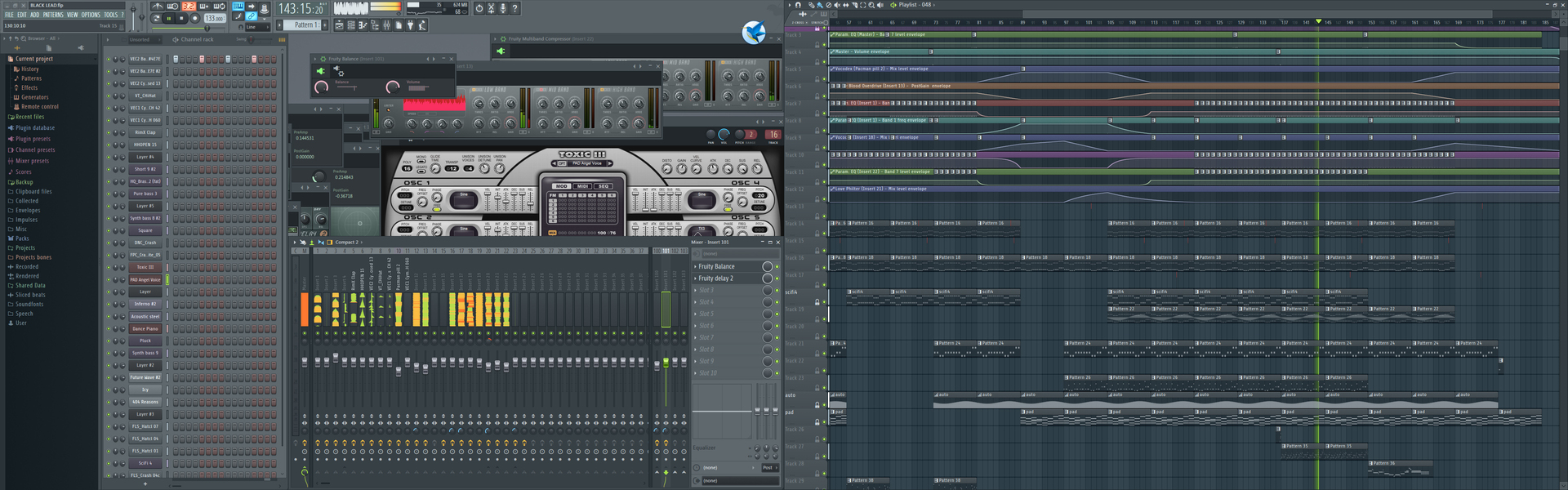The height and width of the screenshot is (490, 1568).
Task: Open the OPTIONS menu
Action: pos(91,15)
